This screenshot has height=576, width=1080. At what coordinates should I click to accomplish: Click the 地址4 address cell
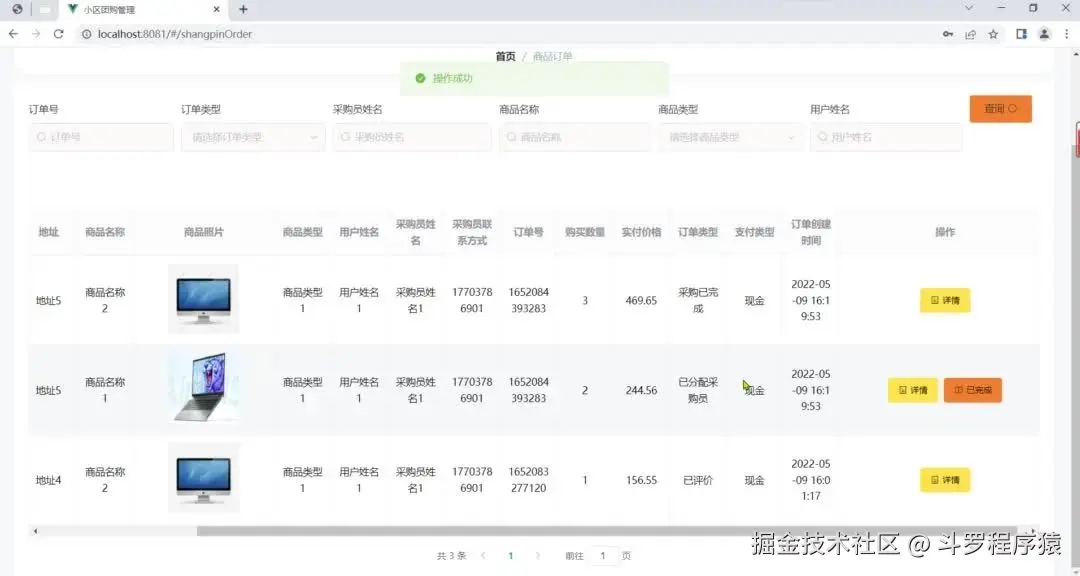pyautogui.click(x=48, y=480)
